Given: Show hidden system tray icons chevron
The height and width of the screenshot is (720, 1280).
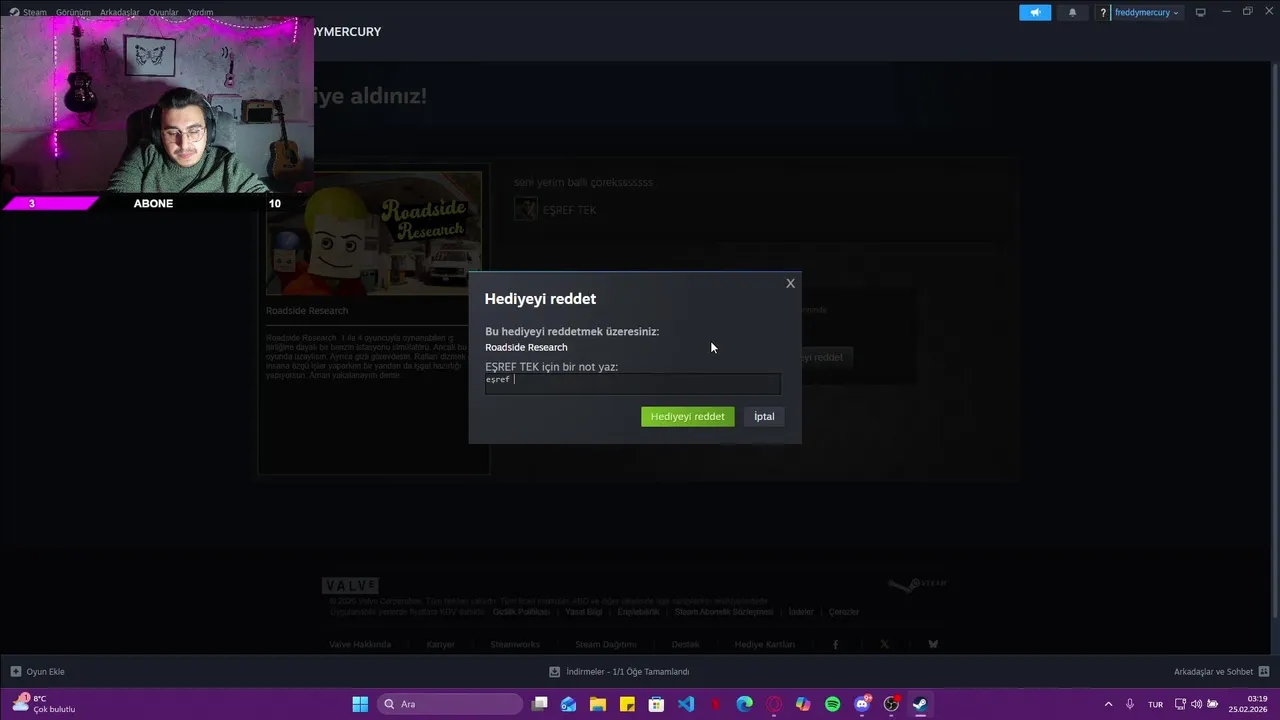Looking at the screenshot, I should point(1108,704).
